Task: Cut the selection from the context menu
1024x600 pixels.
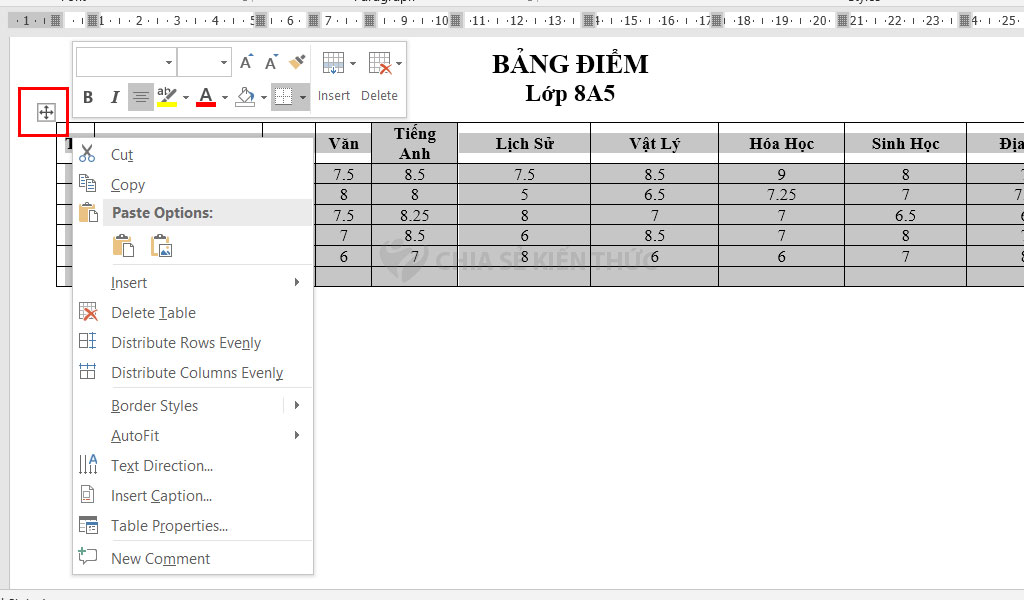Action: [121, 155]
